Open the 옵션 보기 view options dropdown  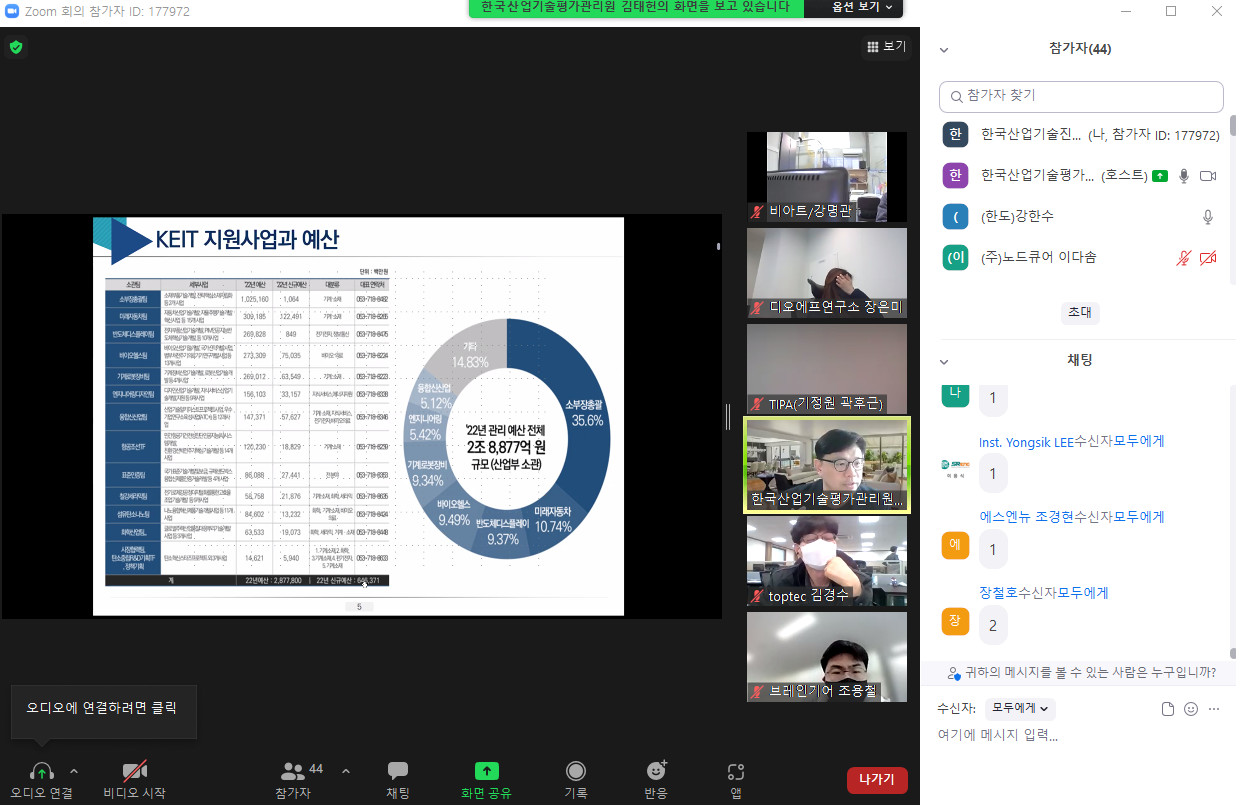tap(862, 8)
